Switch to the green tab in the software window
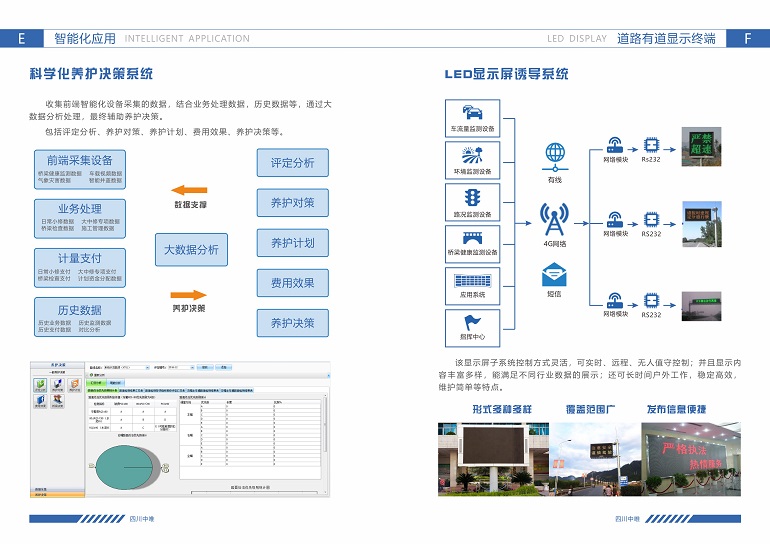Screen dimensions: 770x544 (x=96, y=382)
